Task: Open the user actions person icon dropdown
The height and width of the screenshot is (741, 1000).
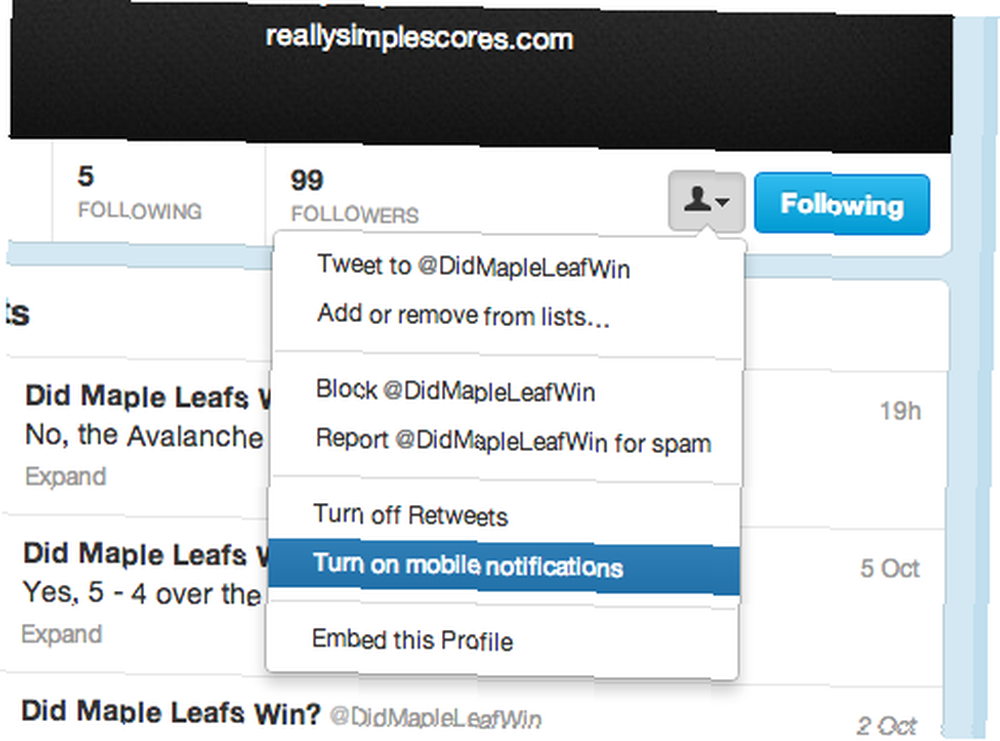Action: coord(707,202)
